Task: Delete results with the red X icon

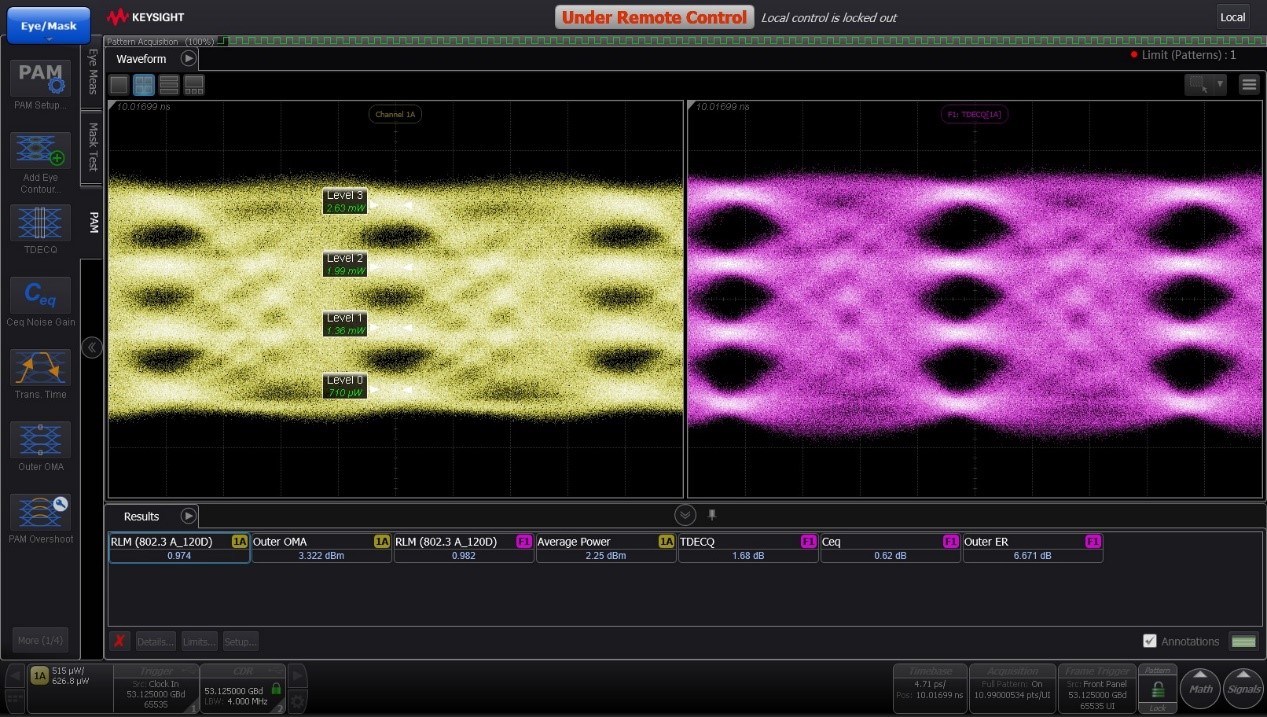Action: (120, 641)
